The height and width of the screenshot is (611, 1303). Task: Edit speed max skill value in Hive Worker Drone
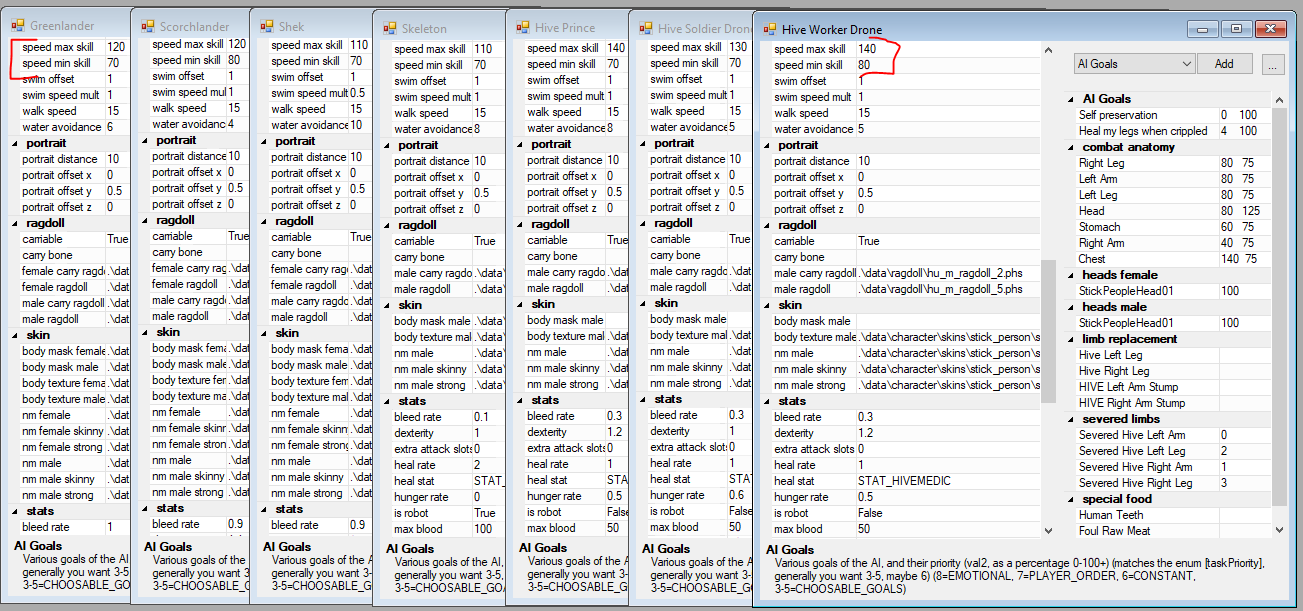point(947,49)
